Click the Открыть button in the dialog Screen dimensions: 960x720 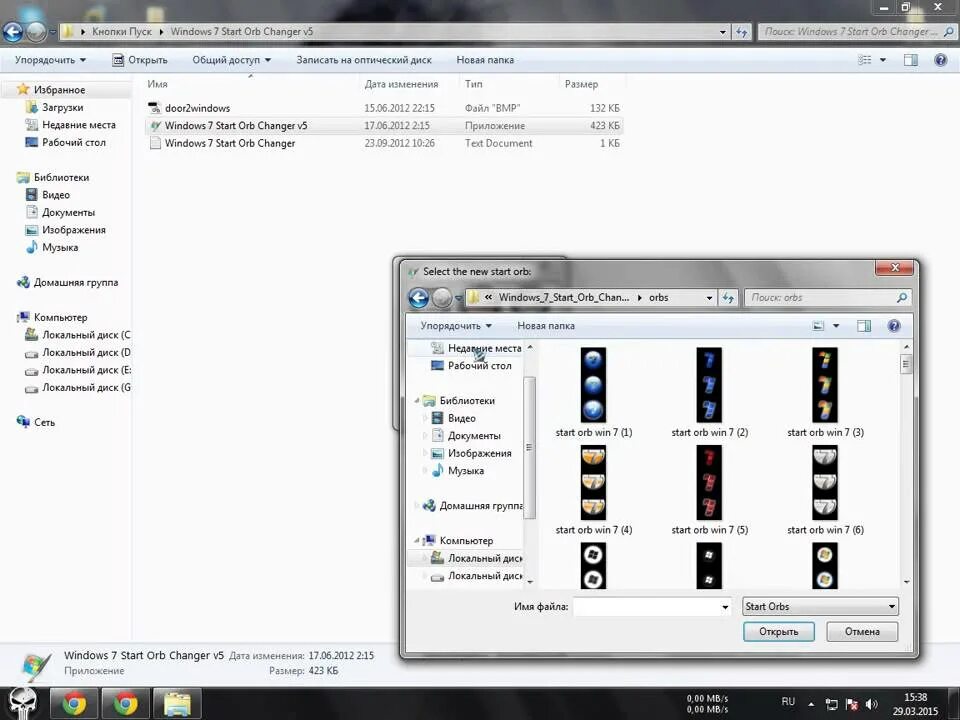tap(778, 631)
